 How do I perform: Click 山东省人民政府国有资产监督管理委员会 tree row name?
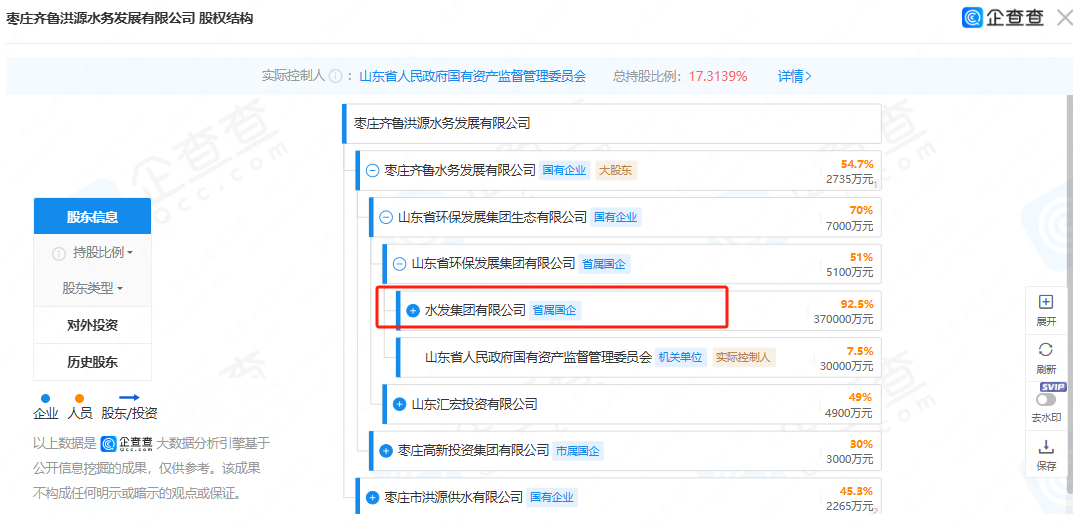click(538, 357)
